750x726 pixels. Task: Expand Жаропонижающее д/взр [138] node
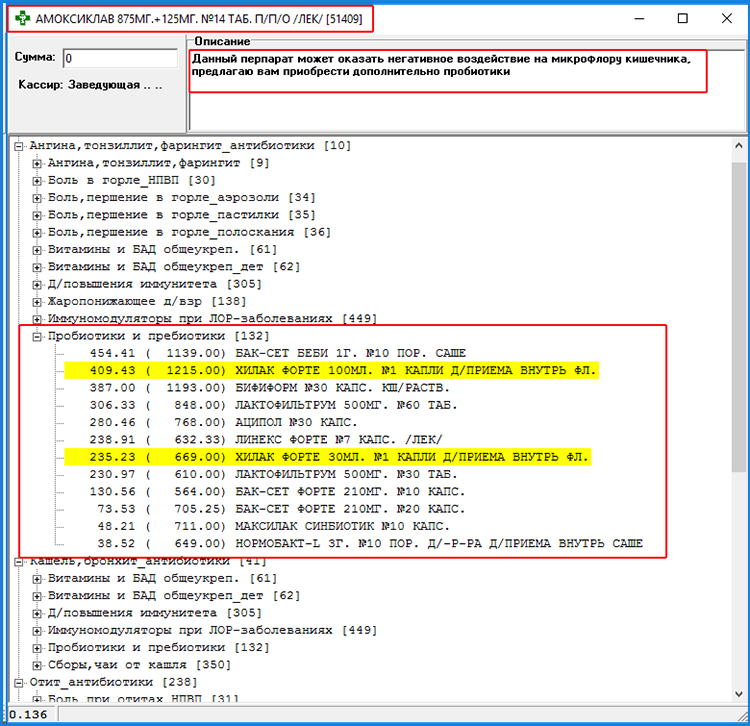(x=37, y=301)
